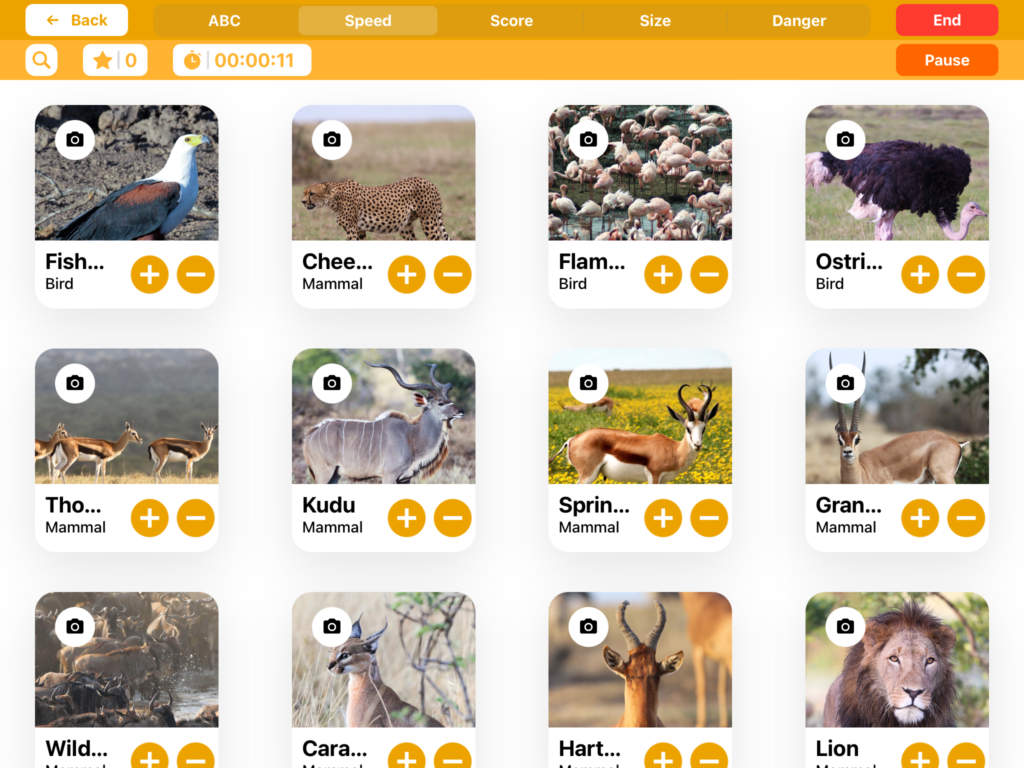Select the Danger sort tab

coord(798,21)
